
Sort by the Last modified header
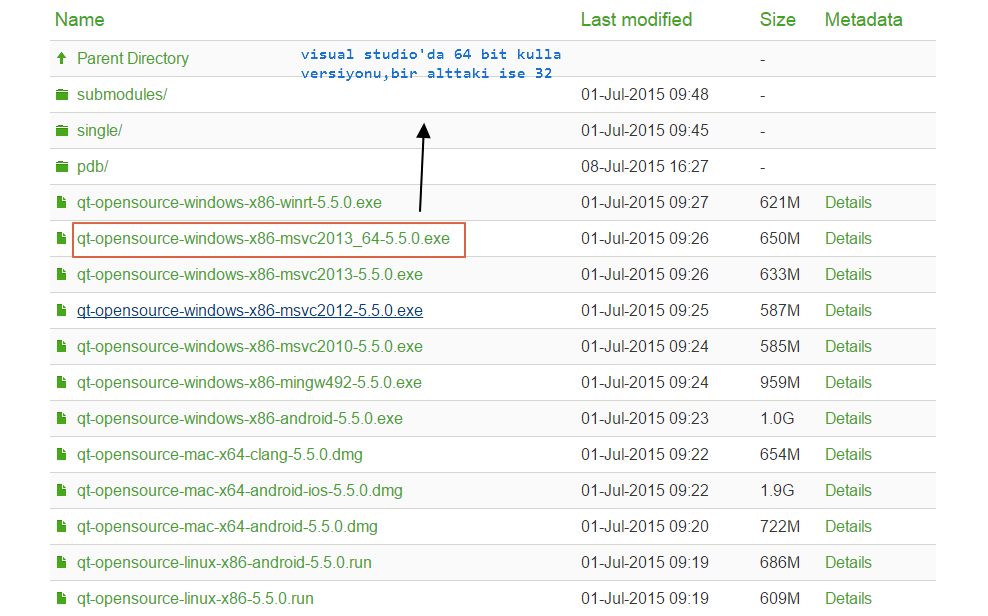tap(636, 20)
